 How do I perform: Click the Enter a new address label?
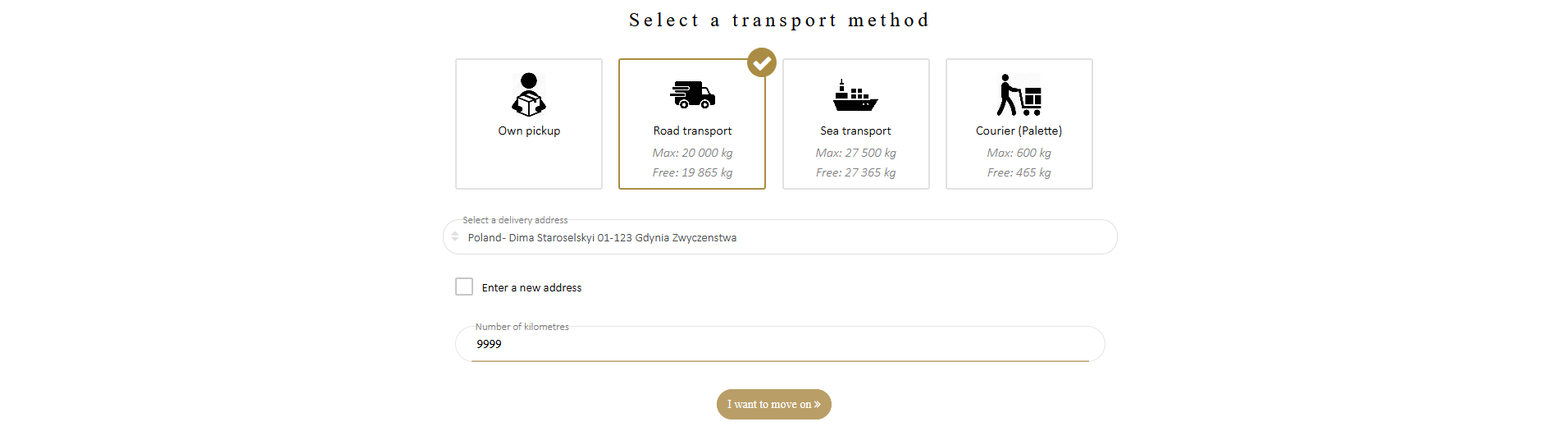[531, 287]
